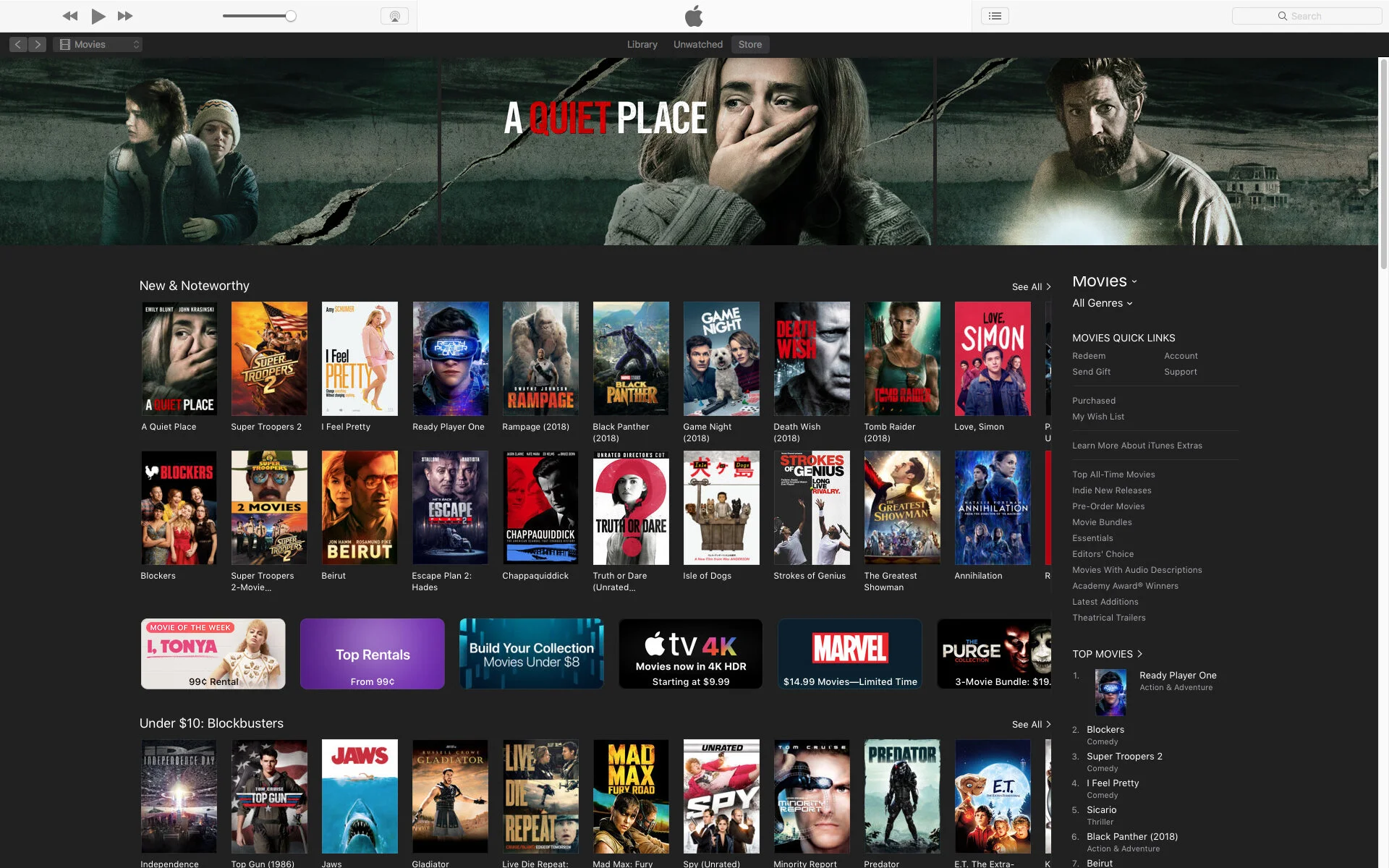Click the play button
The height and width of the screenshot is (868, 1389).
[98, 16]
